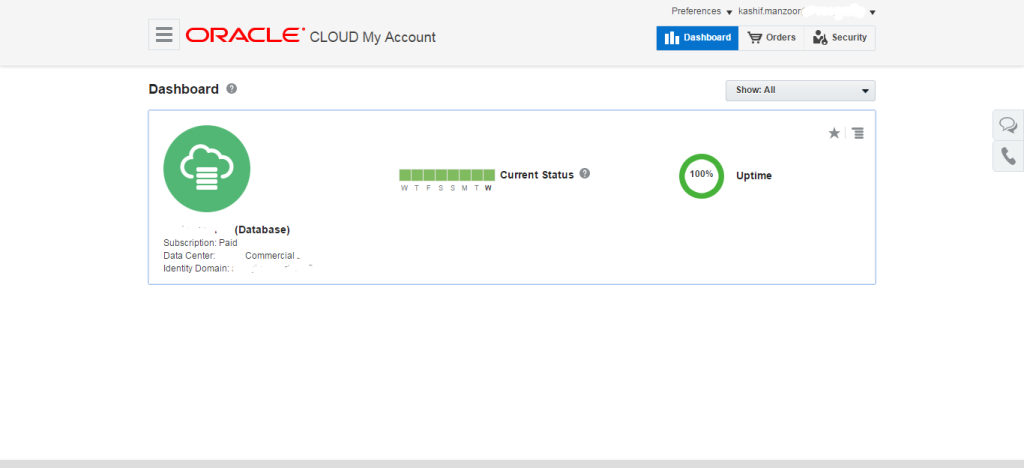Click the Current Status help icon
This screenshot has width=1024, height=468.
[584, 174]
